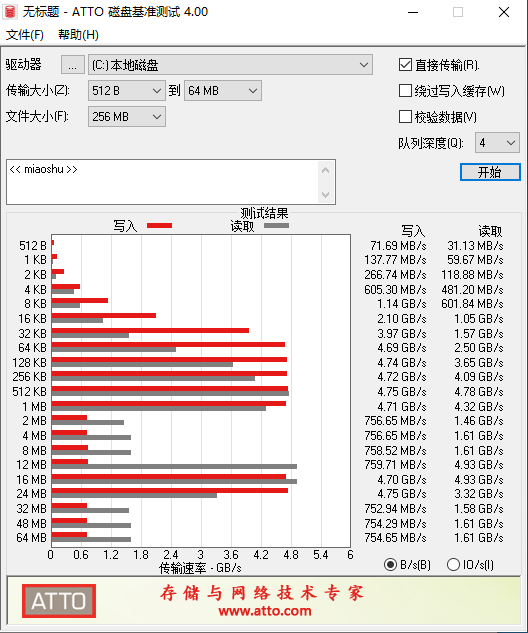Open the 256 MB file size dropdown
The height and width of the screenshot is (633, 528).
point(127,116)
